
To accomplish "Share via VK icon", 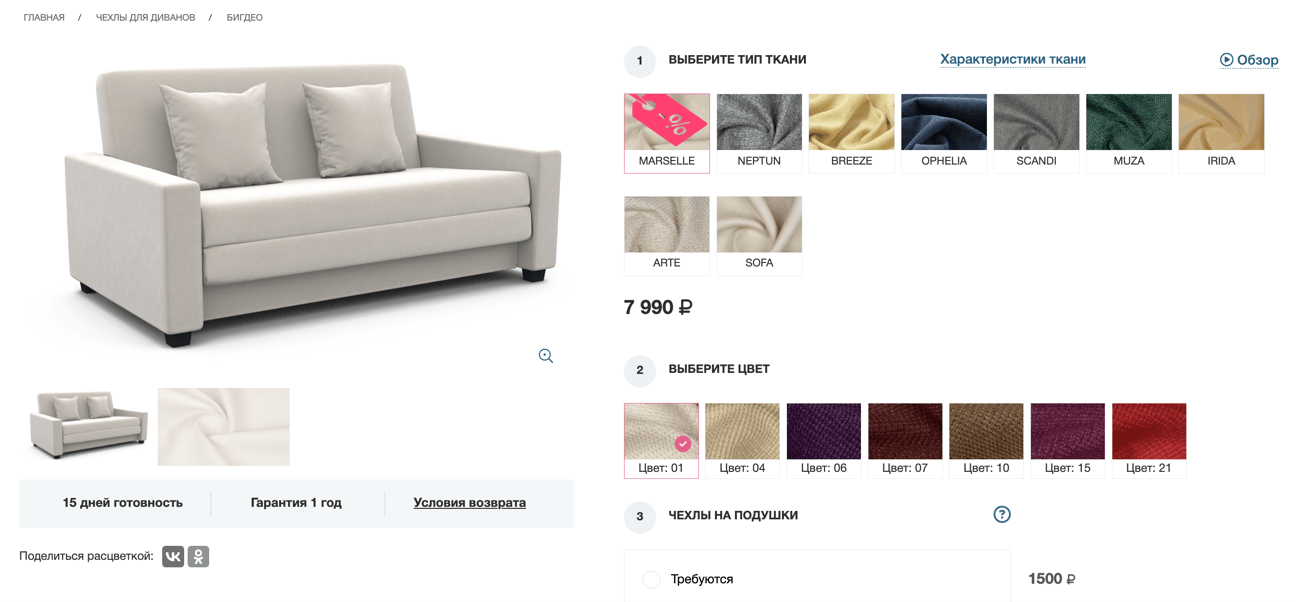I will [x=173, y=557].
